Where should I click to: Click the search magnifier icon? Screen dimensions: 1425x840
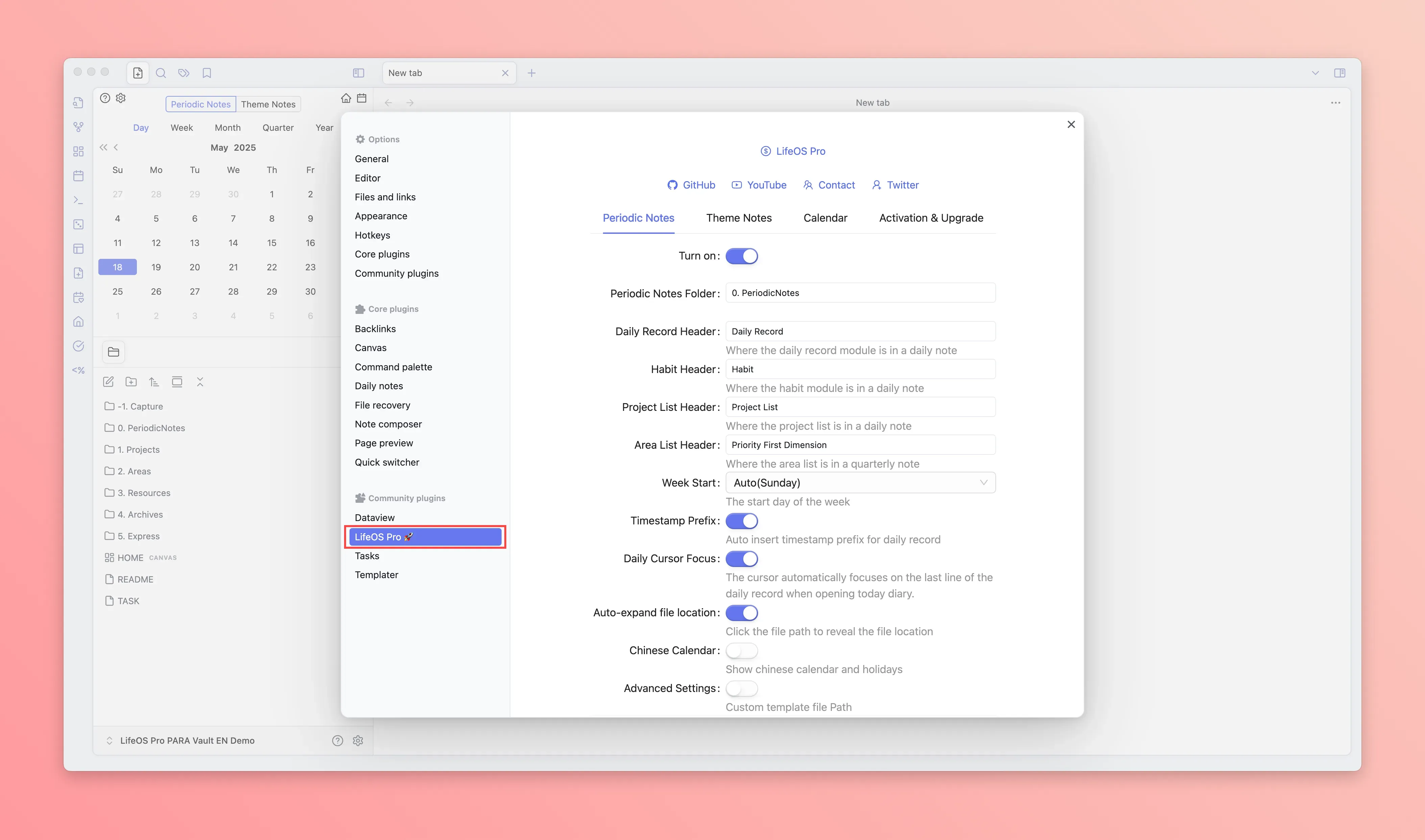(161, 73)
